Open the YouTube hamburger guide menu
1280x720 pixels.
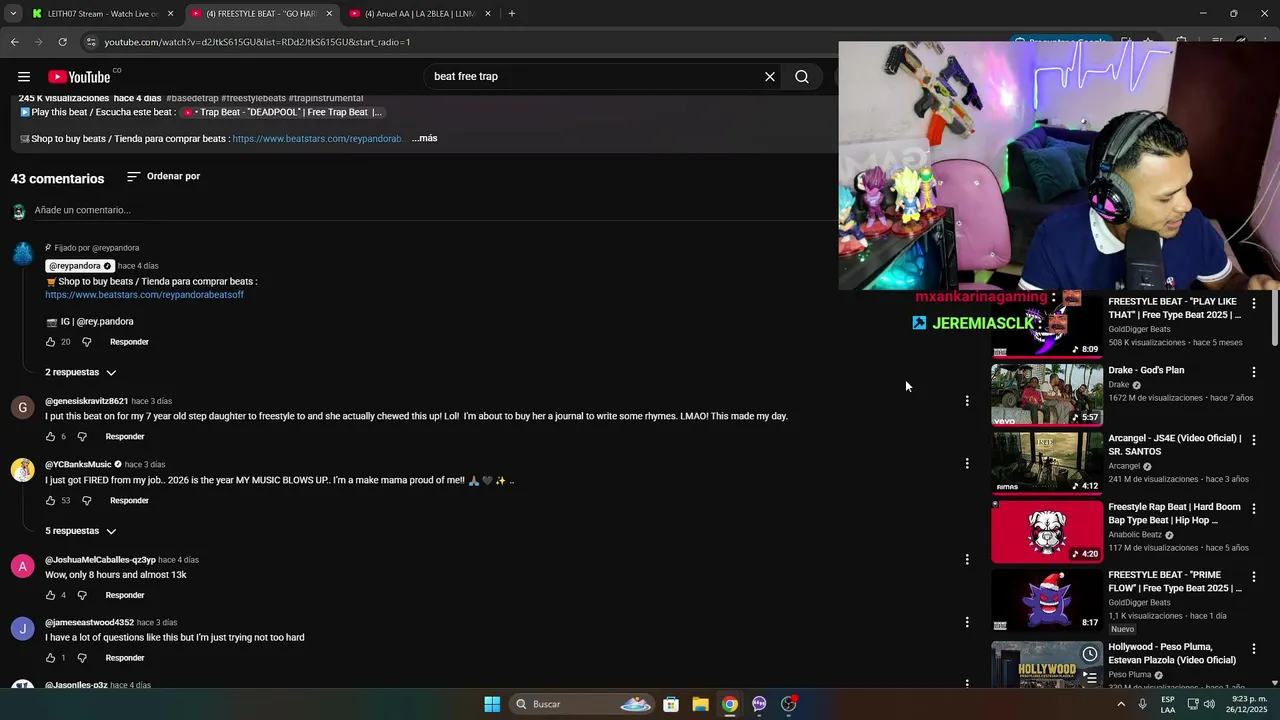point(24,77)
